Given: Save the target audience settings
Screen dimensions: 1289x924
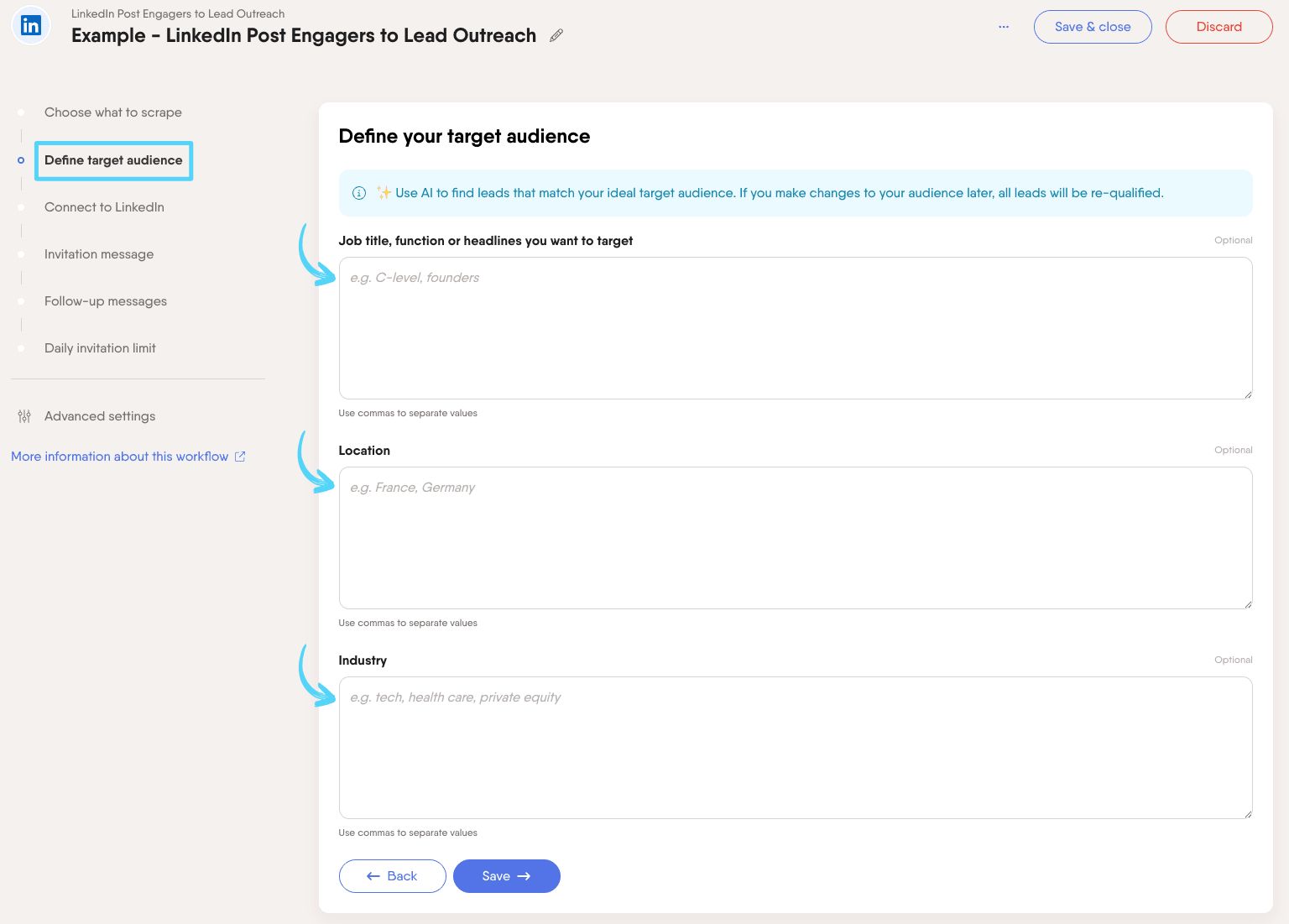Looking at the screenshot, I should coord(507,876).
